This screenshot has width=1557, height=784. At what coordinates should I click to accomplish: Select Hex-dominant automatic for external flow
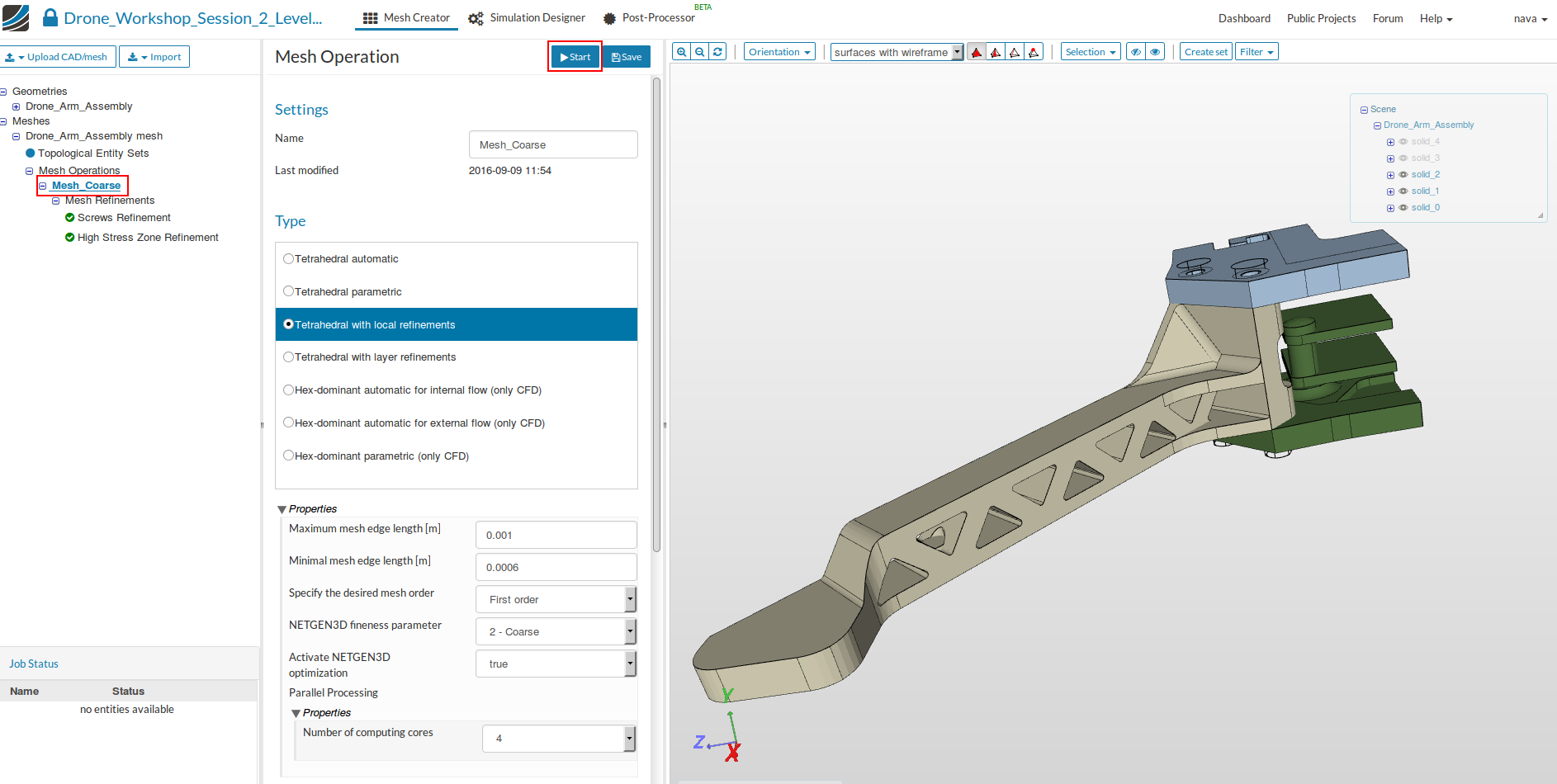coord(289,423)
